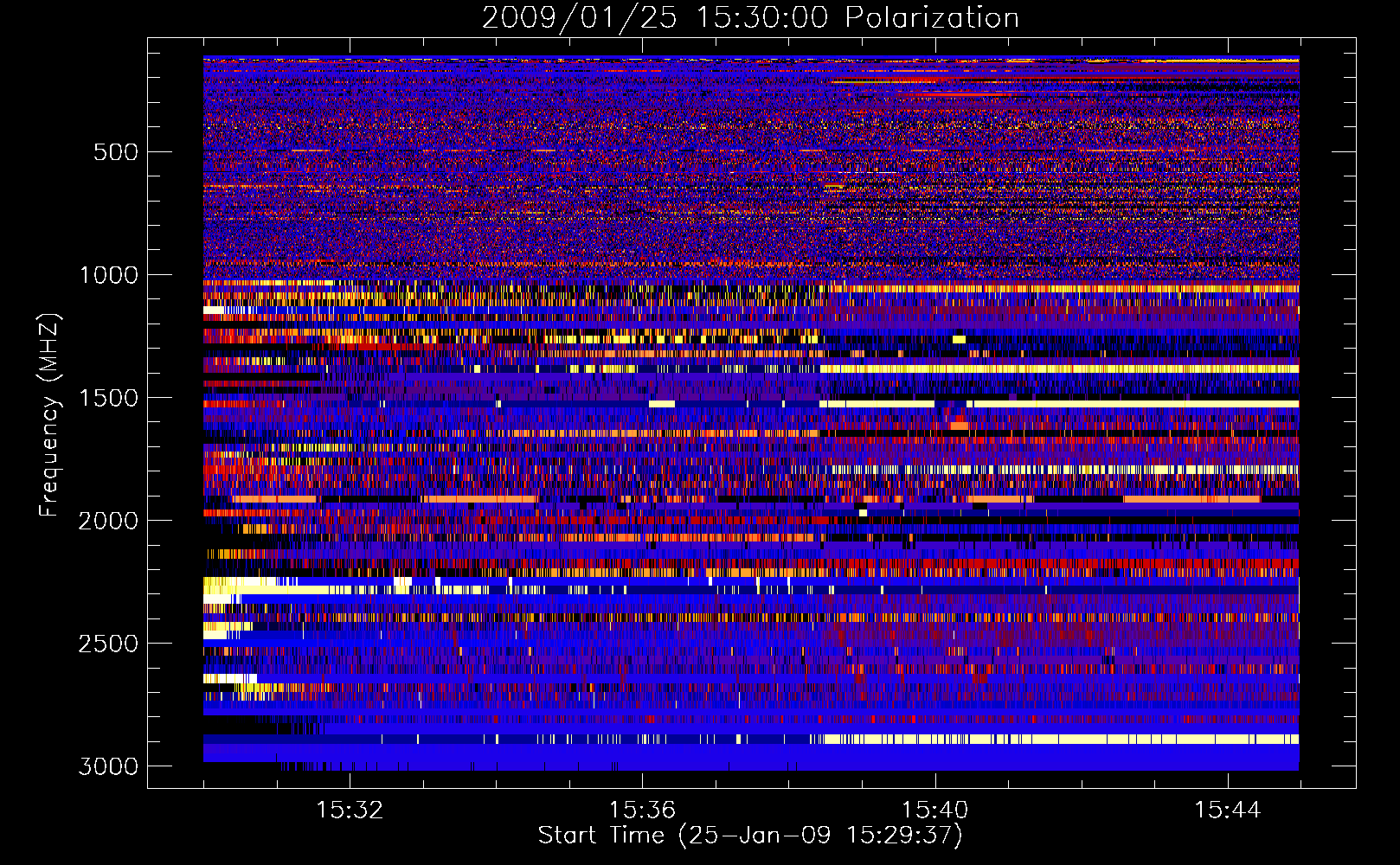1400x865 pixels.
Task: Click the 2500 frequency tick label
Action: [108, 644]
